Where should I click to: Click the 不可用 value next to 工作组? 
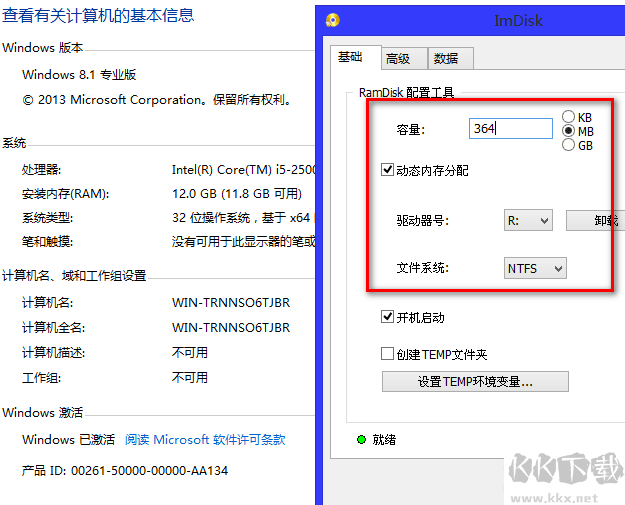(x=190, y=377)
